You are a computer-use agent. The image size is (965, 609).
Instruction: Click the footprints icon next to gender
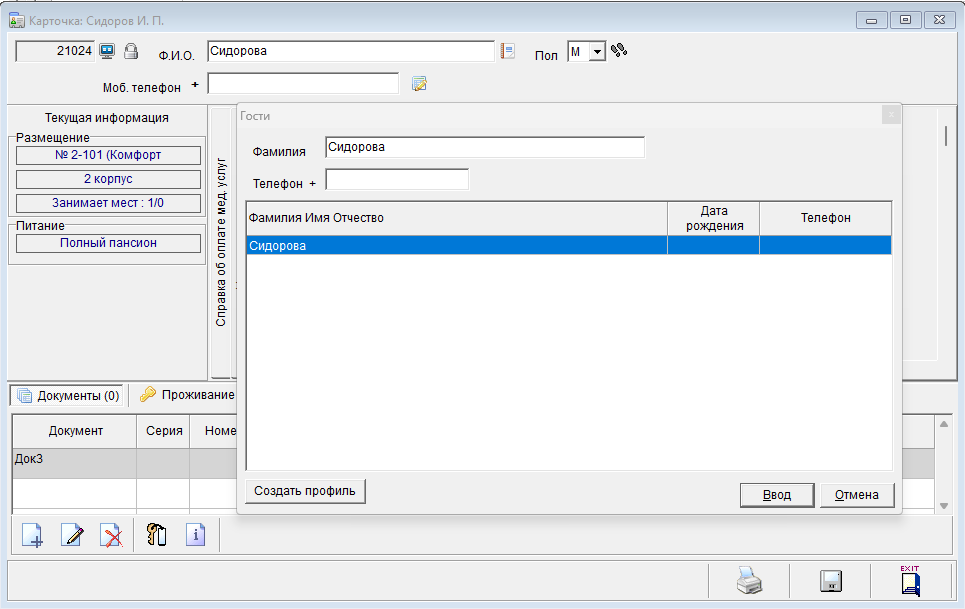pos(619,51)
